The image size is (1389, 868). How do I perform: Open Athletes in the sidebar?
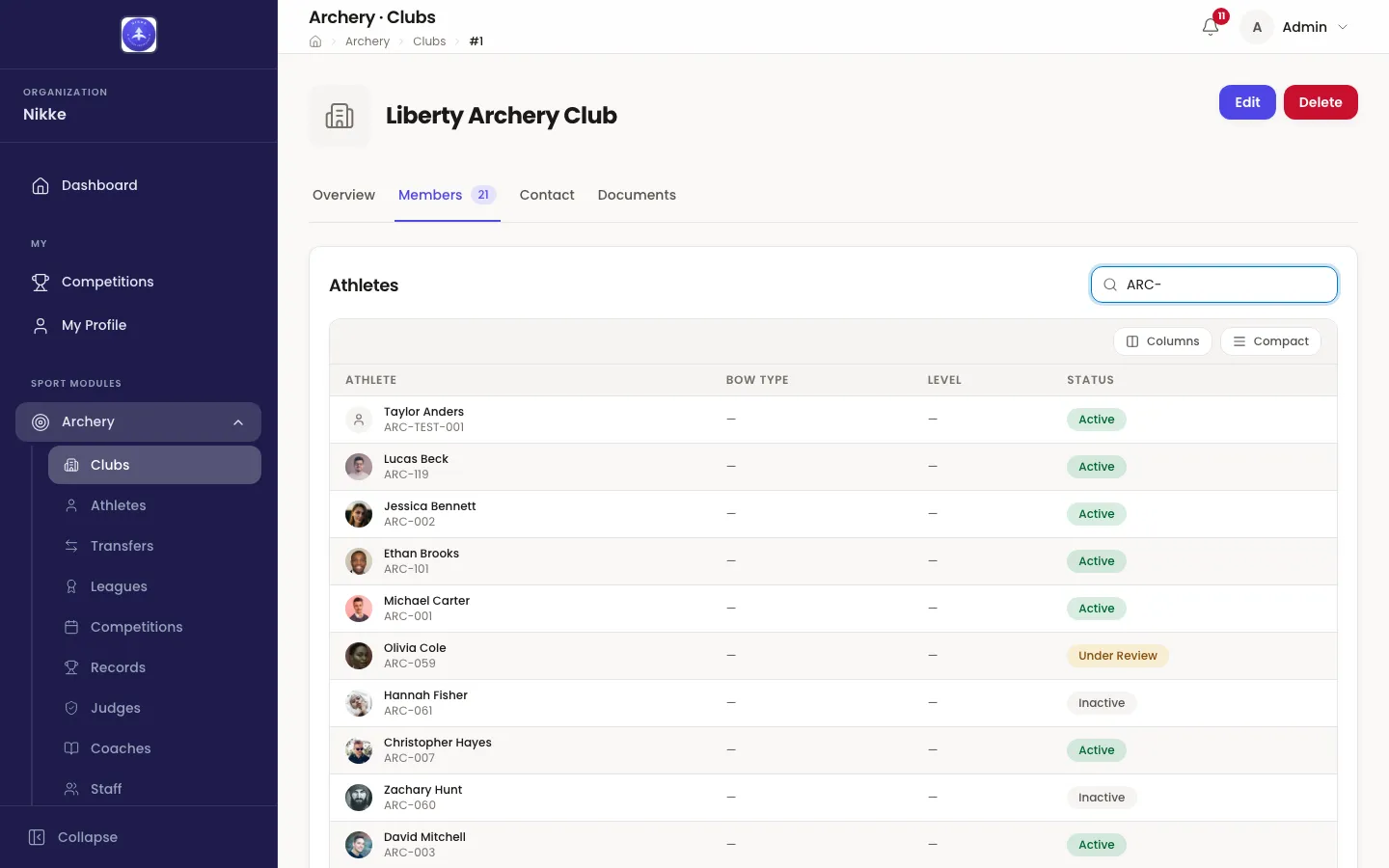pyautogui.click(x=154, y=505)
